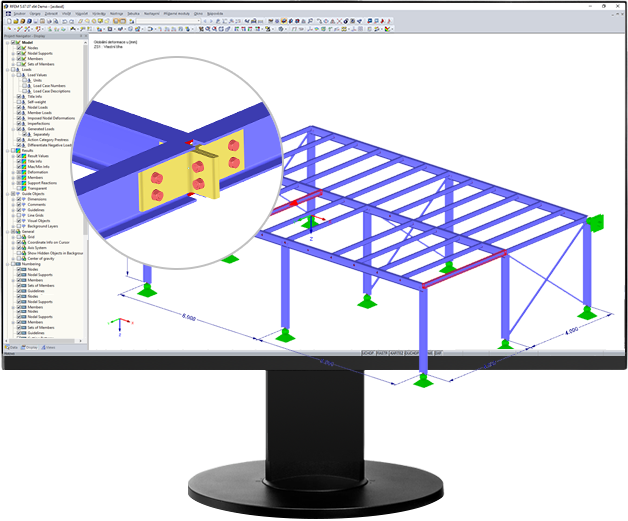Switch to the Views navigator tab

pyautogui.click(x=48, y=348)
